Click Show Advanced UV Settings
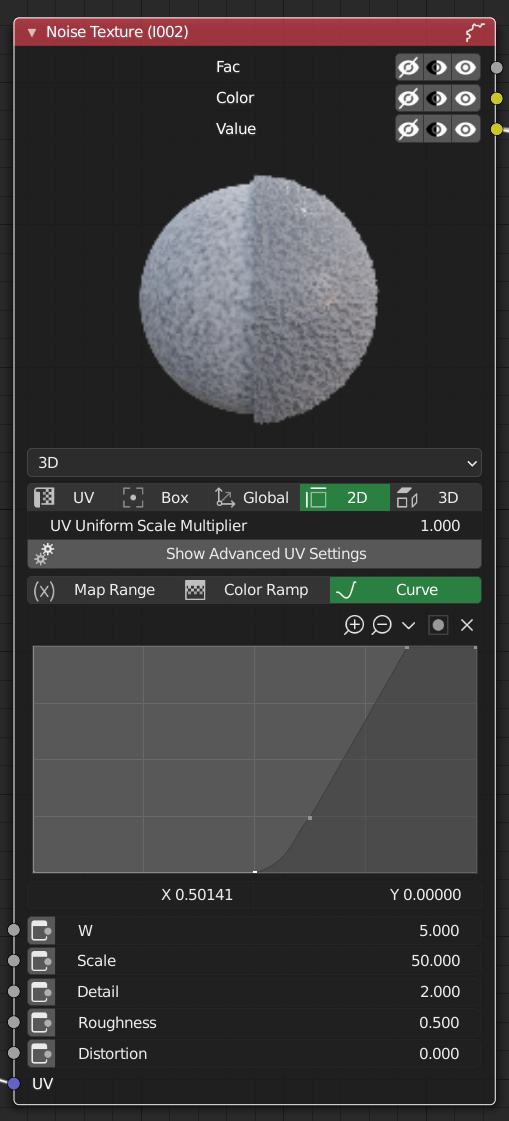The width and height of the screenshot is (509, 1121). coord(254,554)
